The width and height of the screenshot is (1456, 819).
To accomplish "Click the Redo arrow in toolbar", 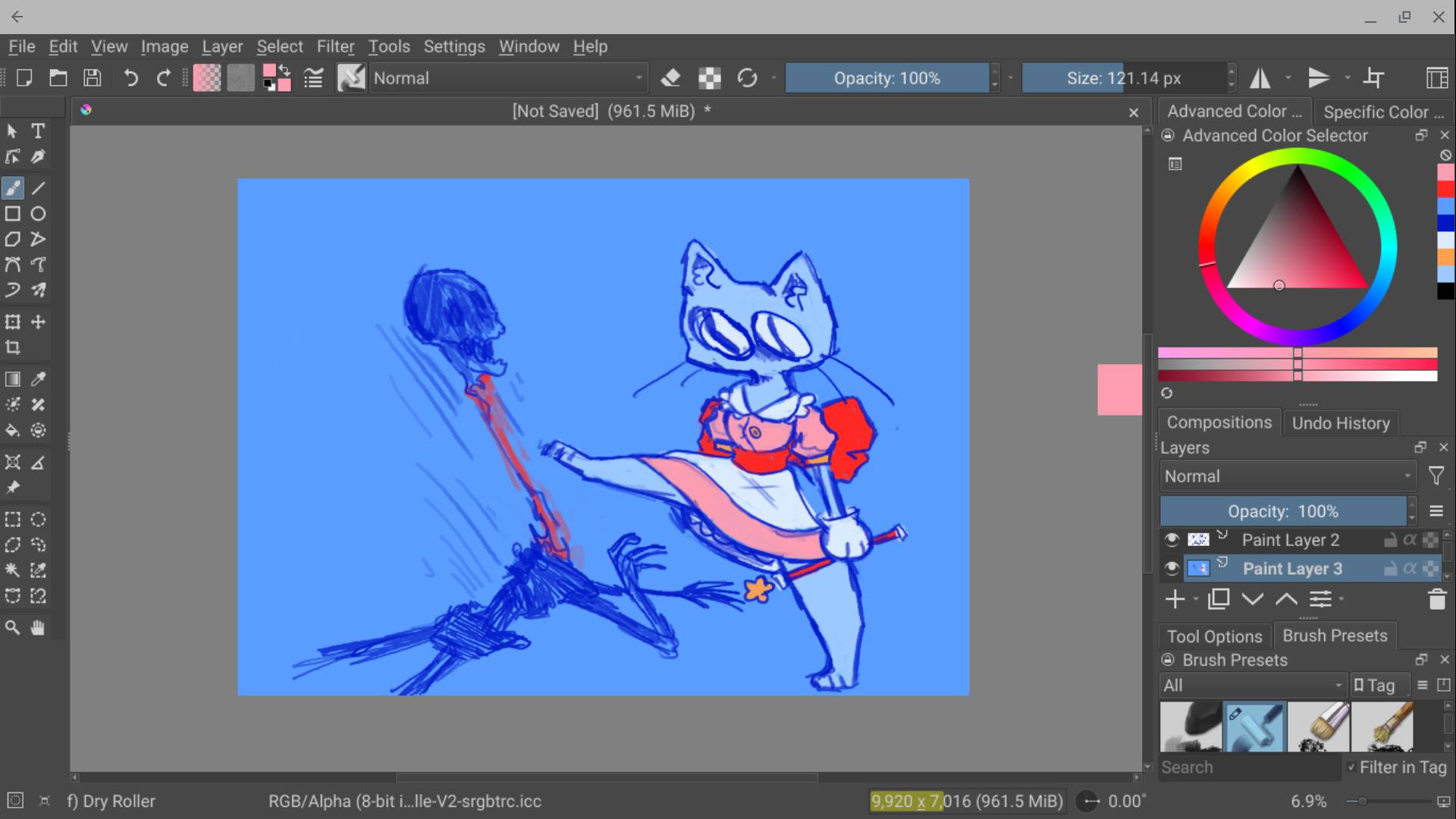I will tap(163, 78).
